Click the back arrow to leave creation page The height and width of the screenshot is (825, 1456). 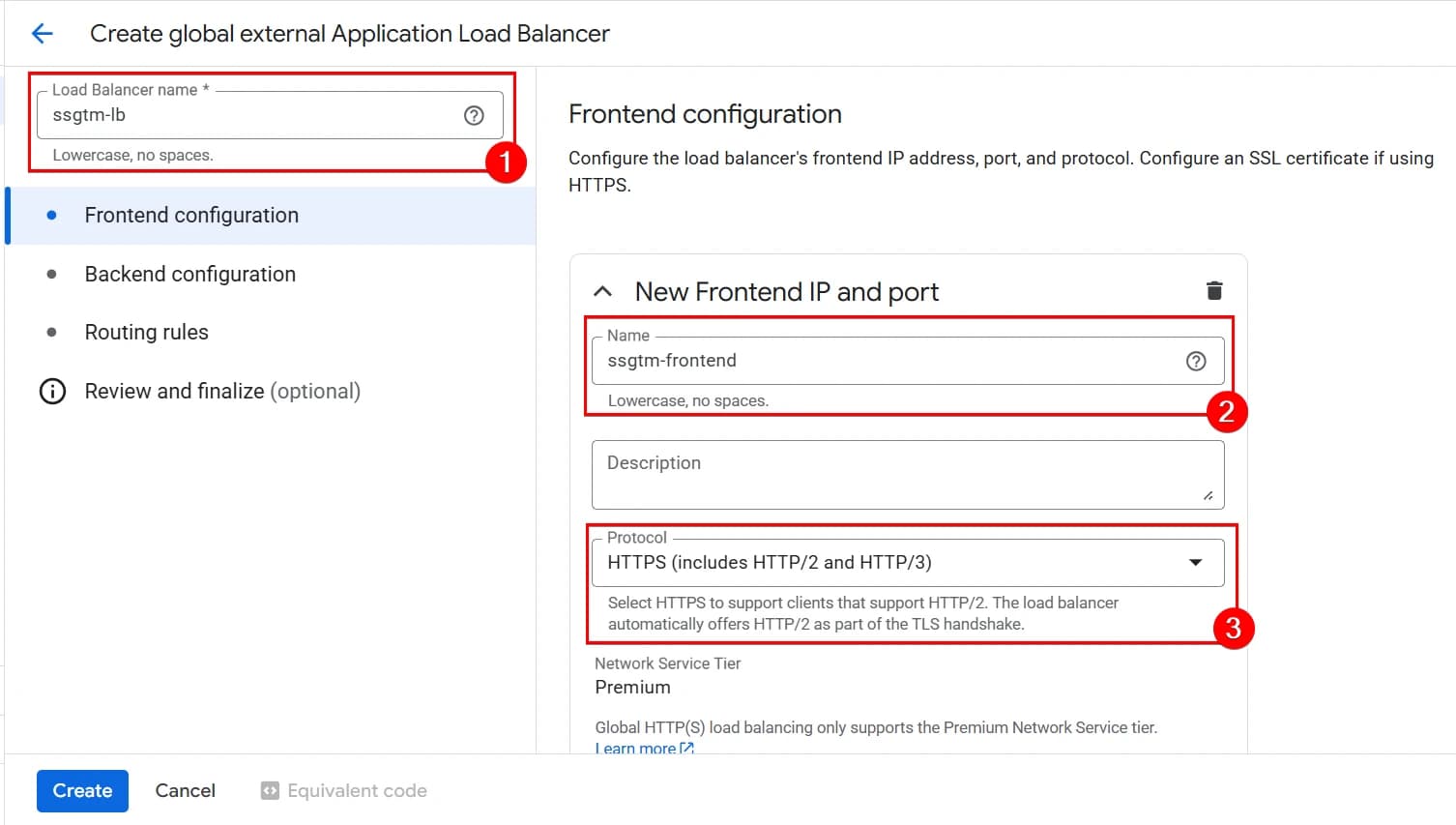pos(42,33)
